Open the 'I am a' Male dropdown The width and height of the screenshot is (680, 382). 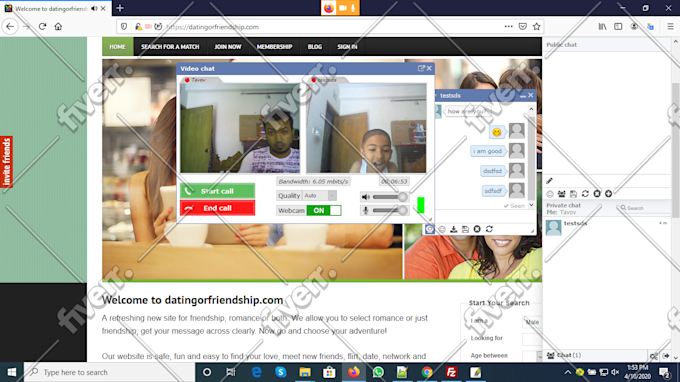[x=532, y=322]
